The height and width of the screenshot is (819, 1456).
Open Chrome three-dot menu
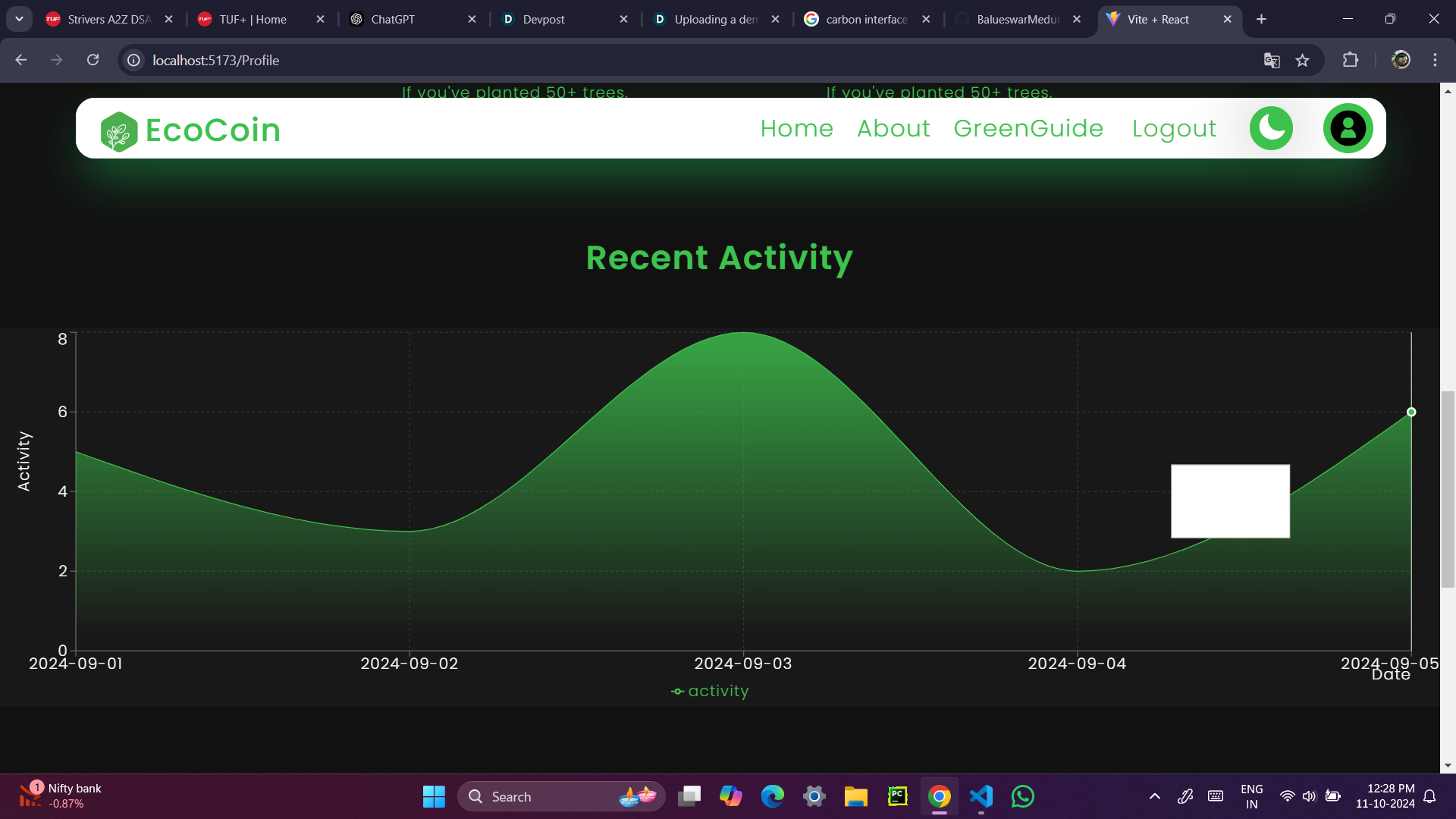point(1435,60)
